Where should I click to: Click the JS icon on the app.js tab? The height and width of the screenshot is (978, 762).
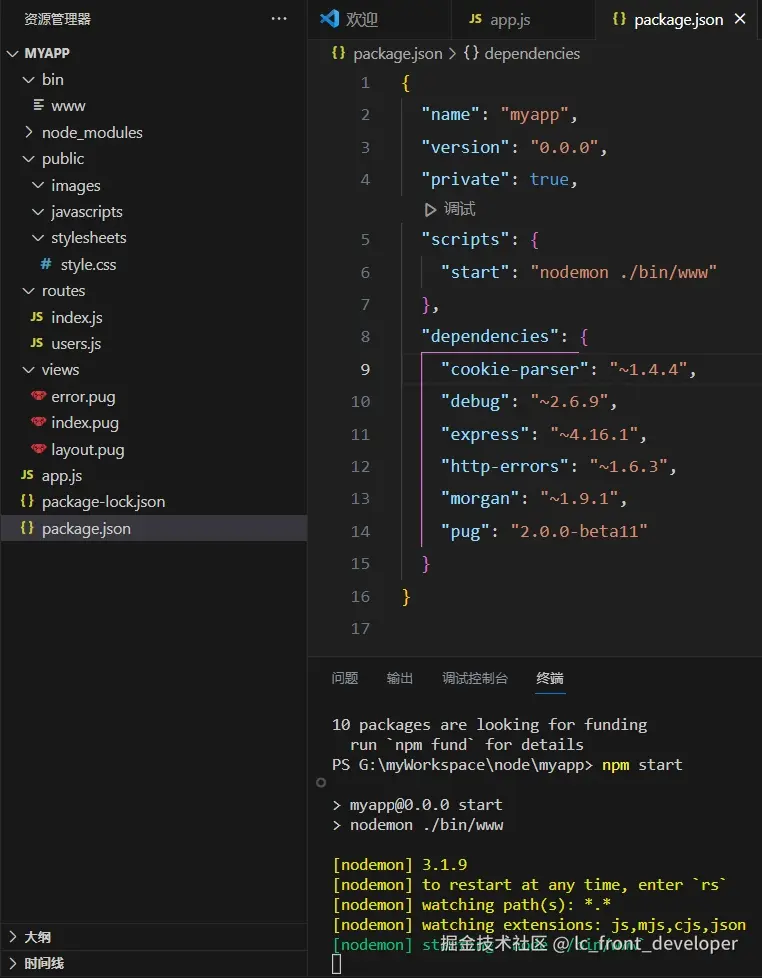[475, 19]
